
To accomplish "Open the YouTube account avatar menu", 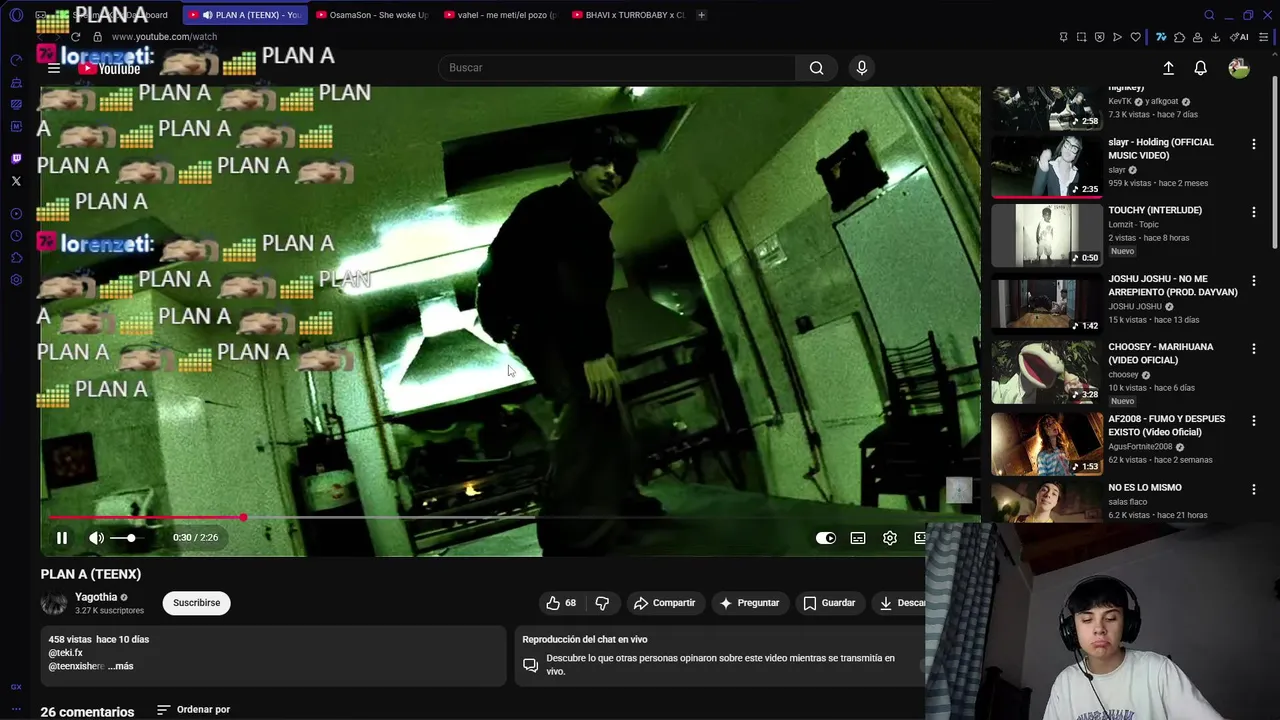I will pyautogui.click(x=1238, y=68).
